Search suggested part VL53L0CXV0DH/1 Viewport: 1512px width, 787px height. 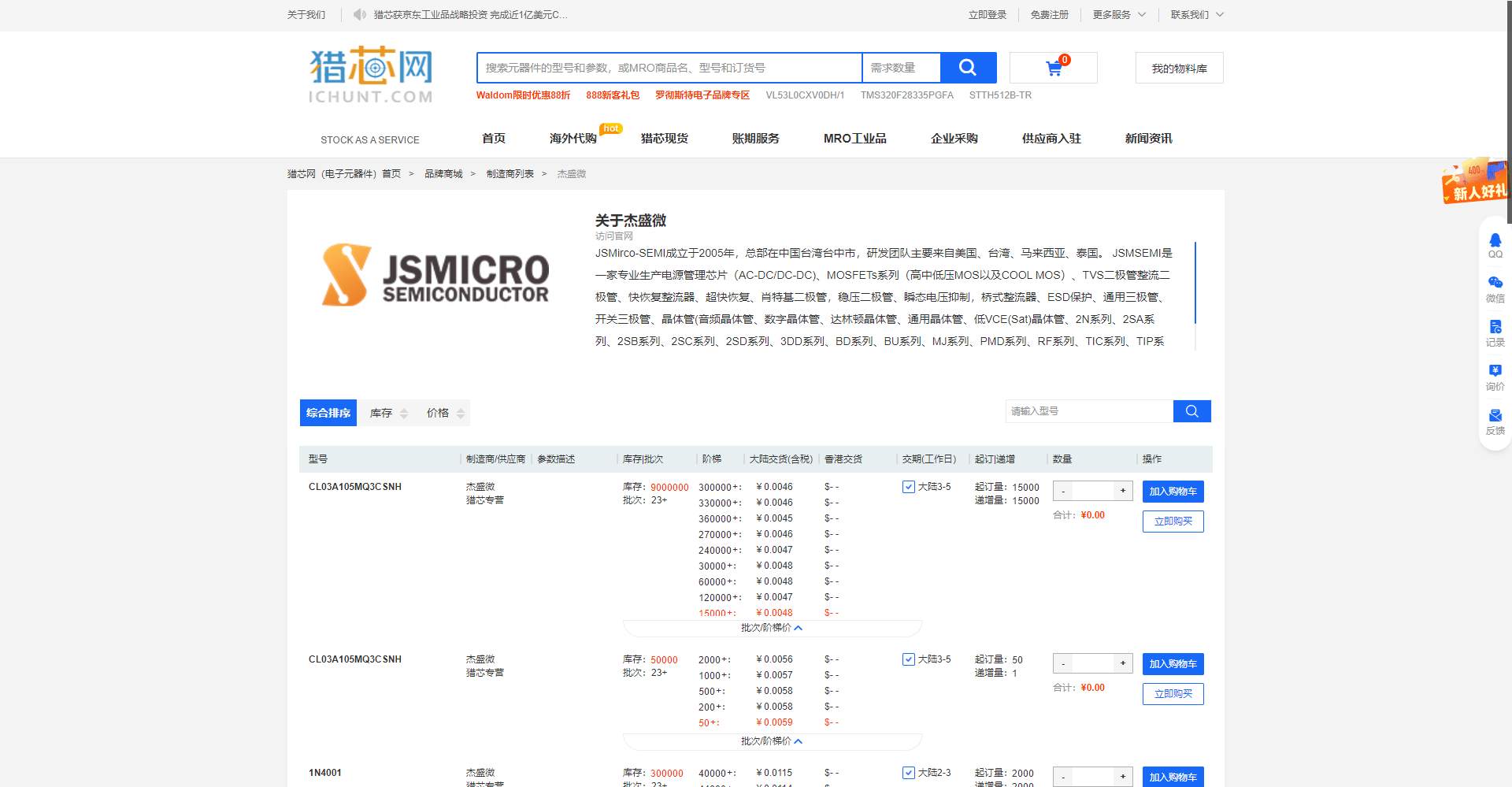click(x=805, y=95)
